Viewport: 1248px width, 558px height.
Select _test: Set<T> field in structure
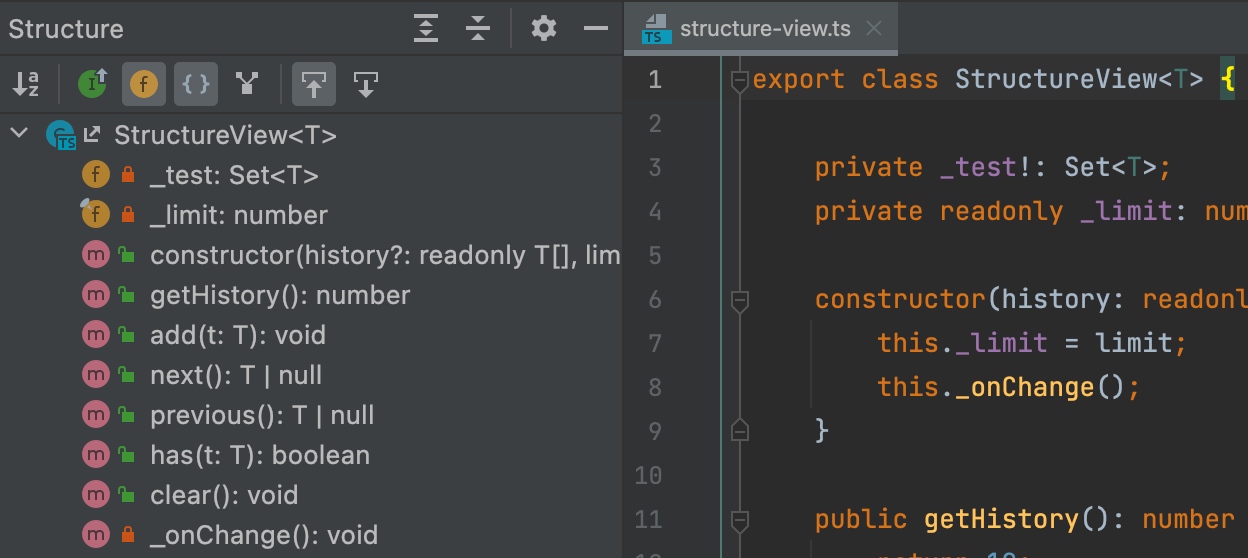(234, 176)
